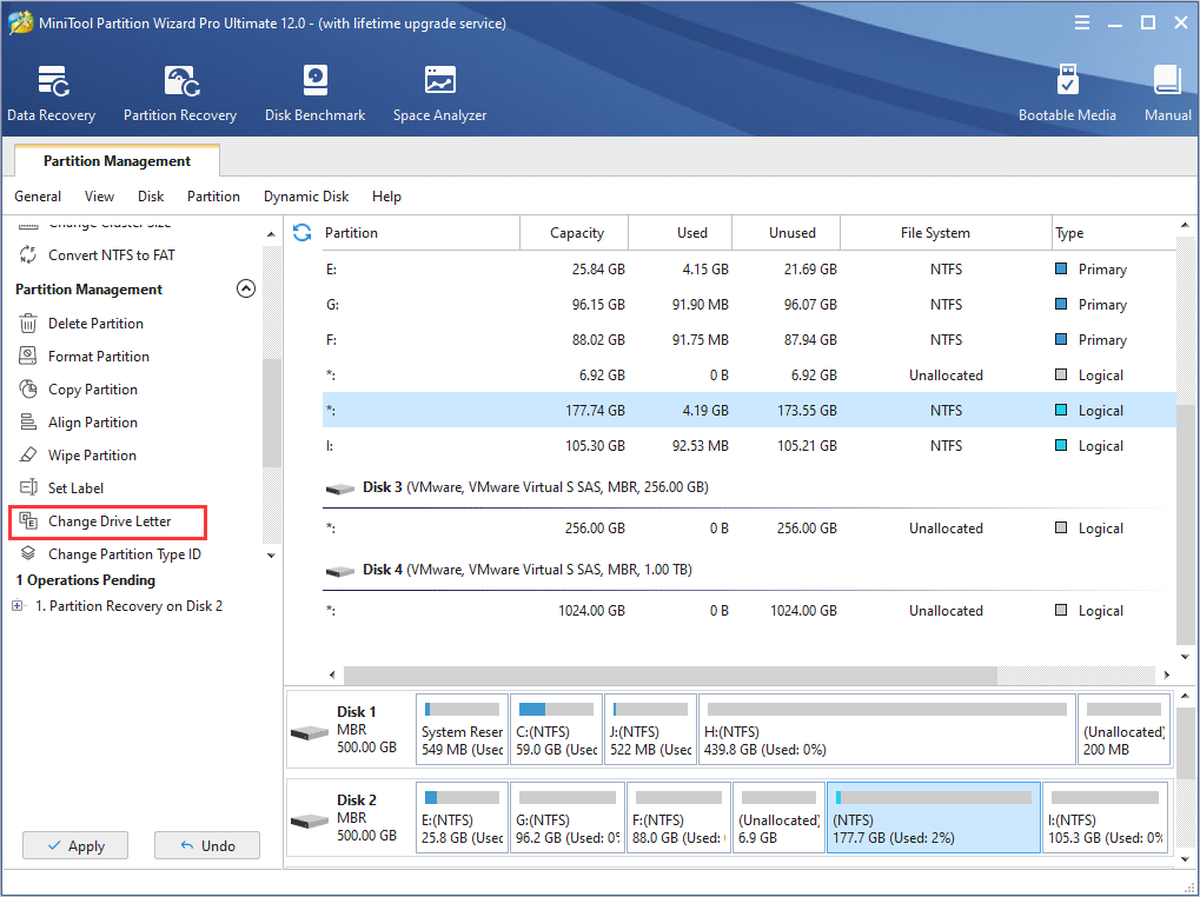Open the Space Analyzer tool
Screen dimensions: 1200x897
(440, 94)
